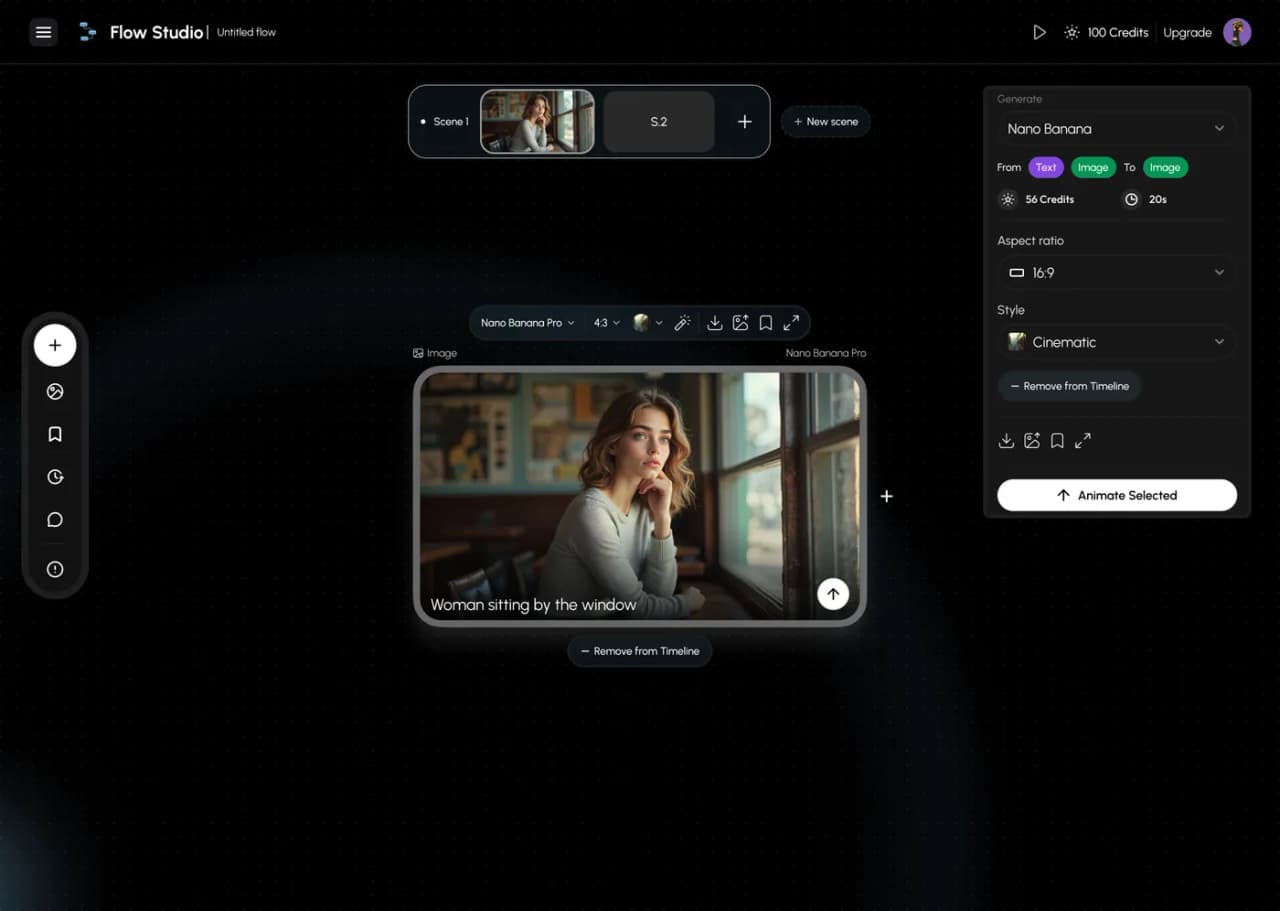Click bookmark icon in Generate panel
Viewport: 1280px width, 911px height.
click(x=1057, y=440)
